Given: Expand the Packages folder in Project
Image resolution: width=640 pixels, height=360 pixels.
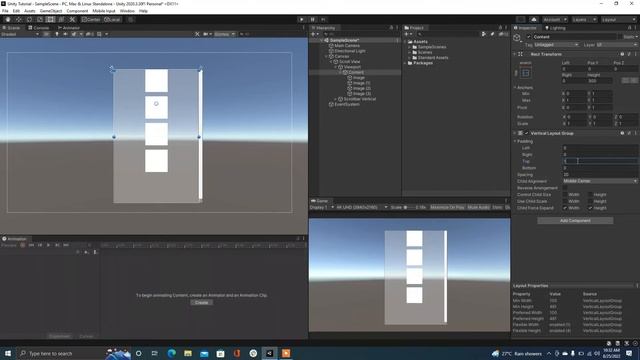Looking at the screenshot, I should (x=406, y=63).
